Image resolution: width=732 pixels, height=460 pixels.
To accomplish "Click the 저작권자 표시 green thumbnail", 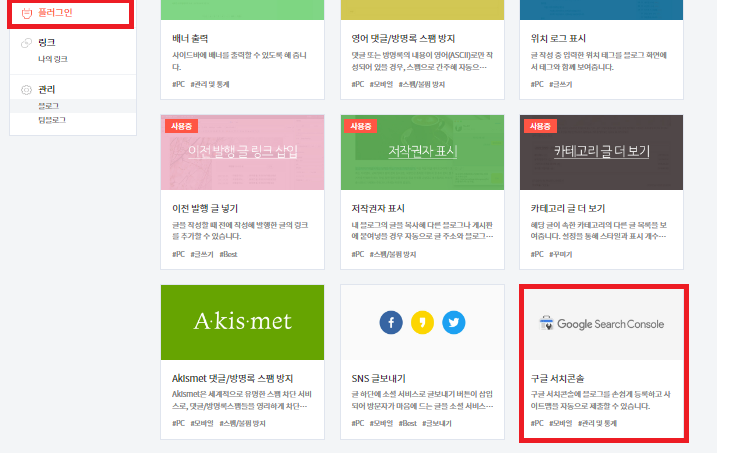I will [x=422, y=152].
